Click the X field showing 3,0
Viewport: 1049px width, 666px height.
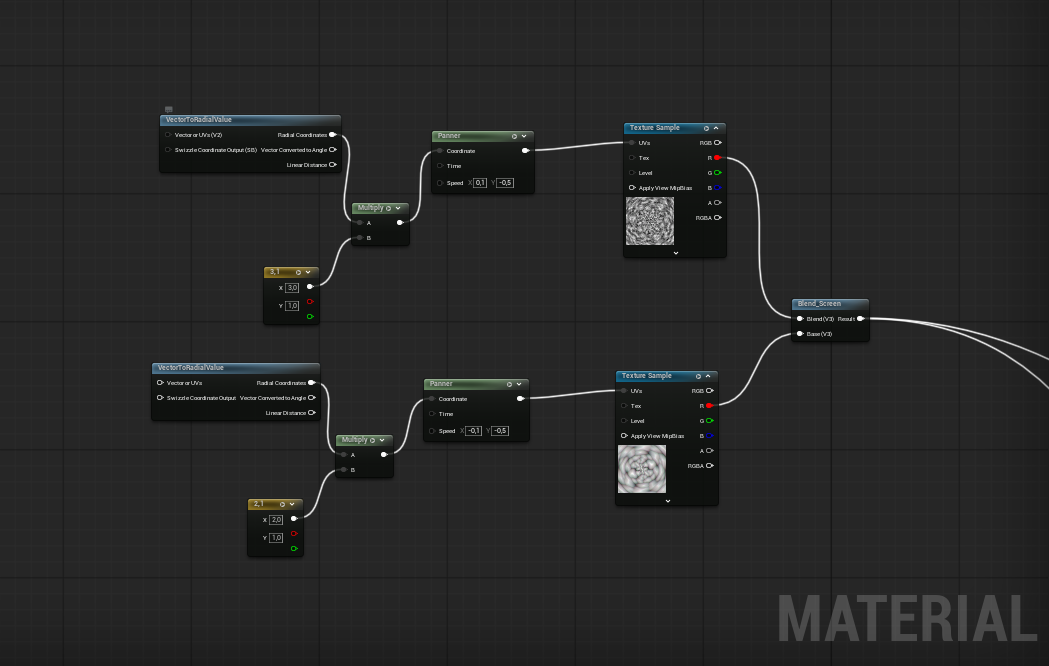[292, 288]
